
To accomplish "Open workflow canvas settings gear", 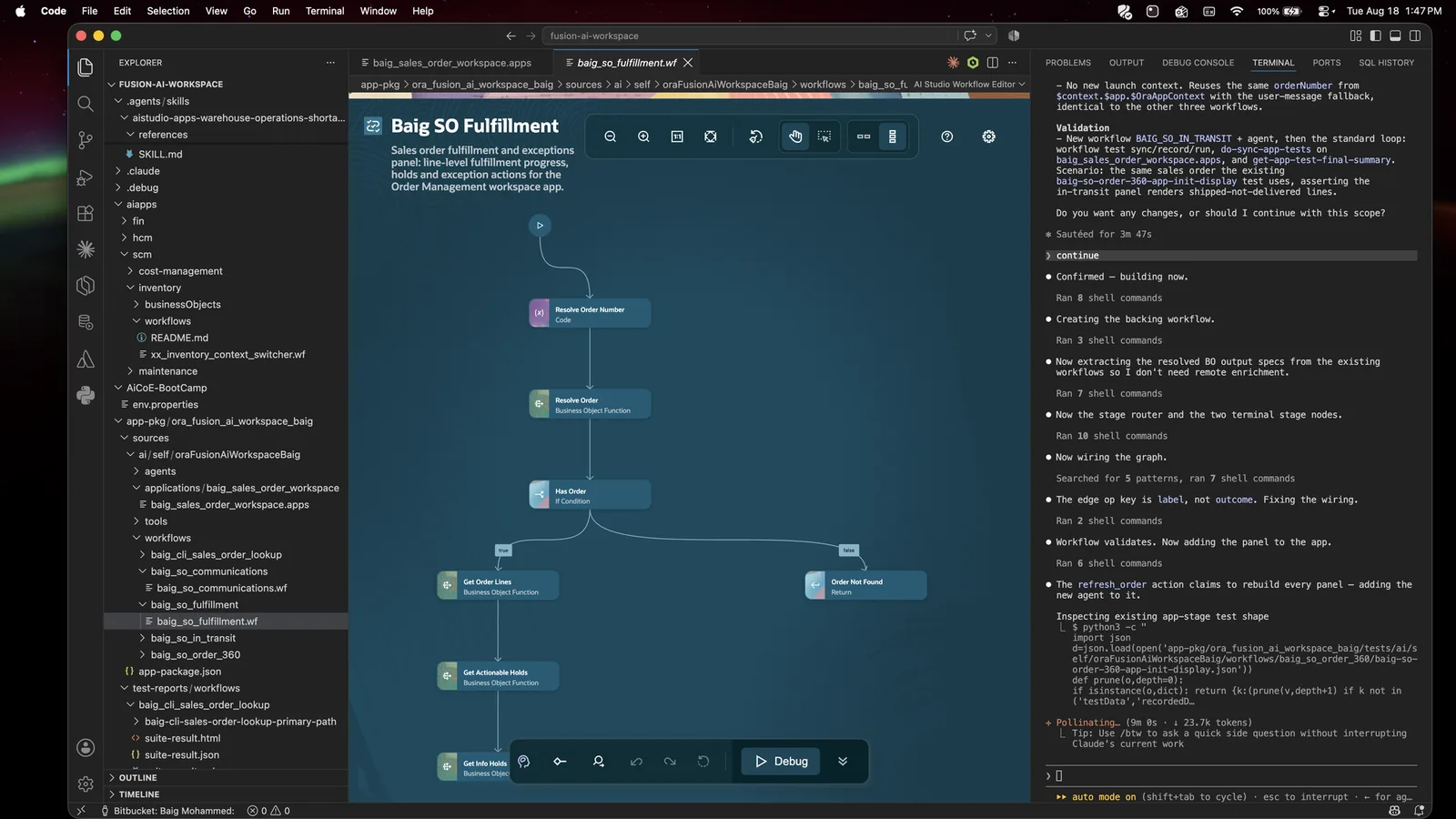I will 989,136.
